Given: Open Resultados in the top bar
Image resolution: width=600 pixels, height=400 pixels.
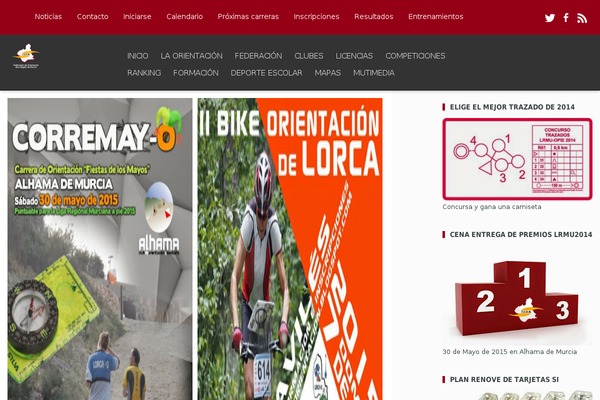Looking at the screenshot, I should [x=373, y=16].
